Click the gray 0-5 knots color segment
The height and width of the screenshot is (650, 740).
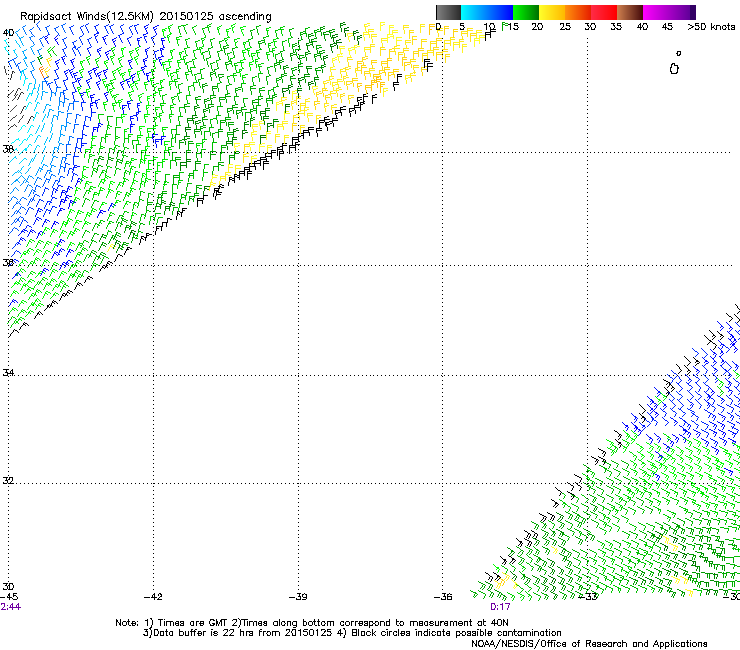point(448,12)
